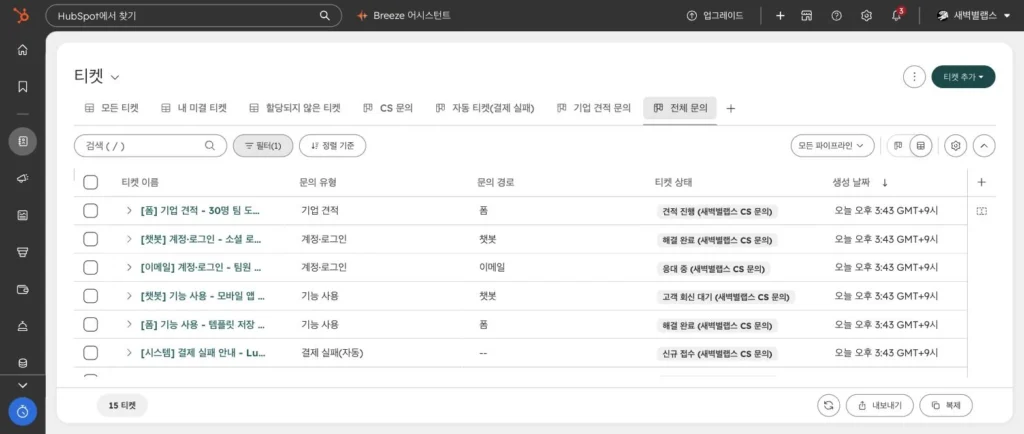Expand the [폼] 기업 견적 row chevron
Image resolution: width=1024 pixels, height=434 pixels.
click(129, 211)
